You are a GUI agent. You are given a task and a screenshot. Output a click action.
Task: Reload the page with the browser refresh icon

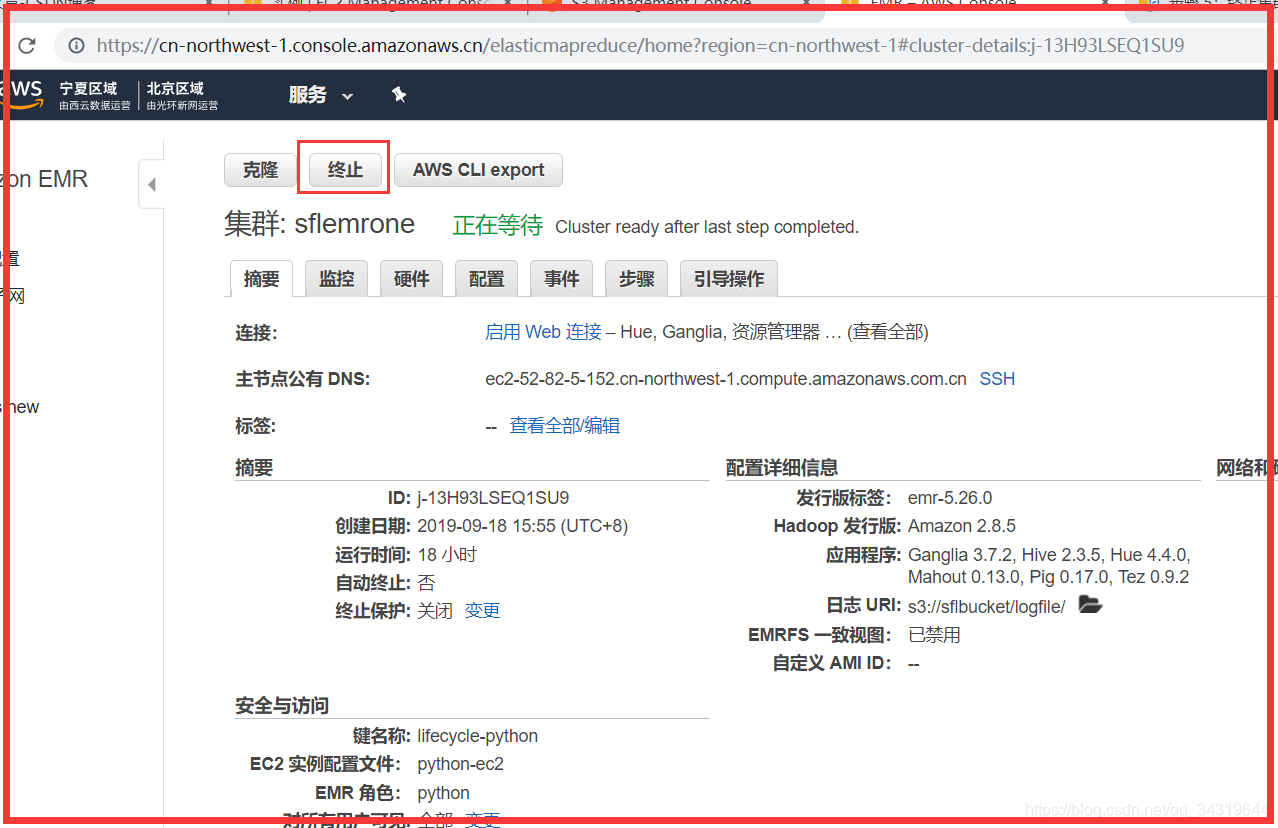pyautogui.click(x=27, y=45)
